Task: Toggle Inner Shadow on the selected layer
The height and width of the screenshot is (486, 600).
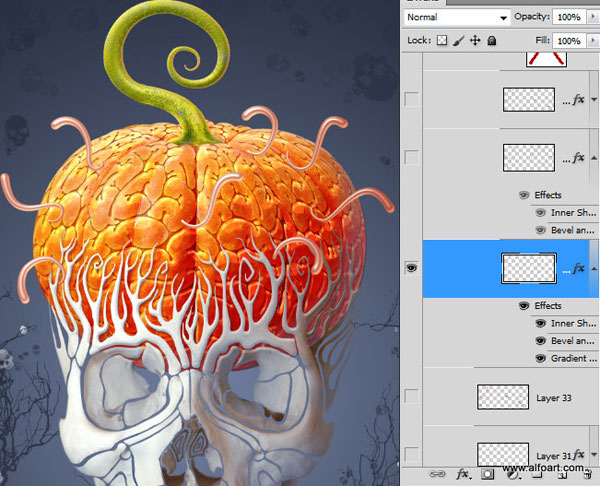Action: (x=540, y=323)
